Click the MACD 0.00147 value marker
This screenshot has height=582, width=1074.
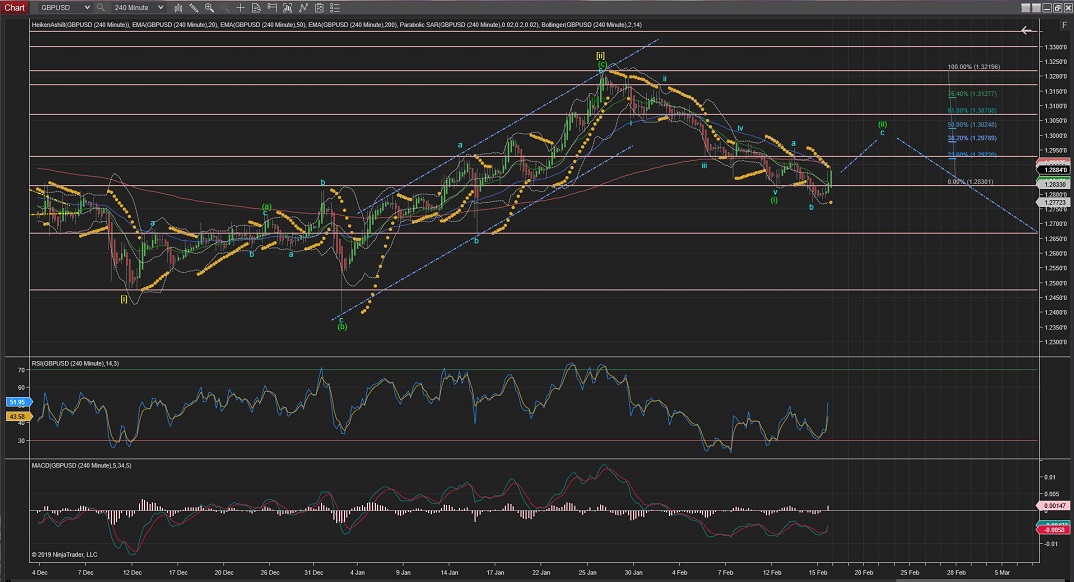(1053, 505)
